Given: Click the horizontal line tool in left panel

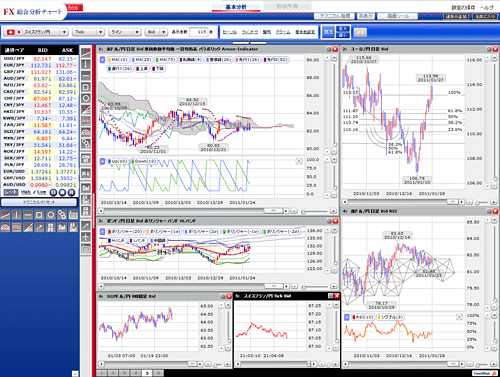Looking at the screenshot, I should coord(28,215).
